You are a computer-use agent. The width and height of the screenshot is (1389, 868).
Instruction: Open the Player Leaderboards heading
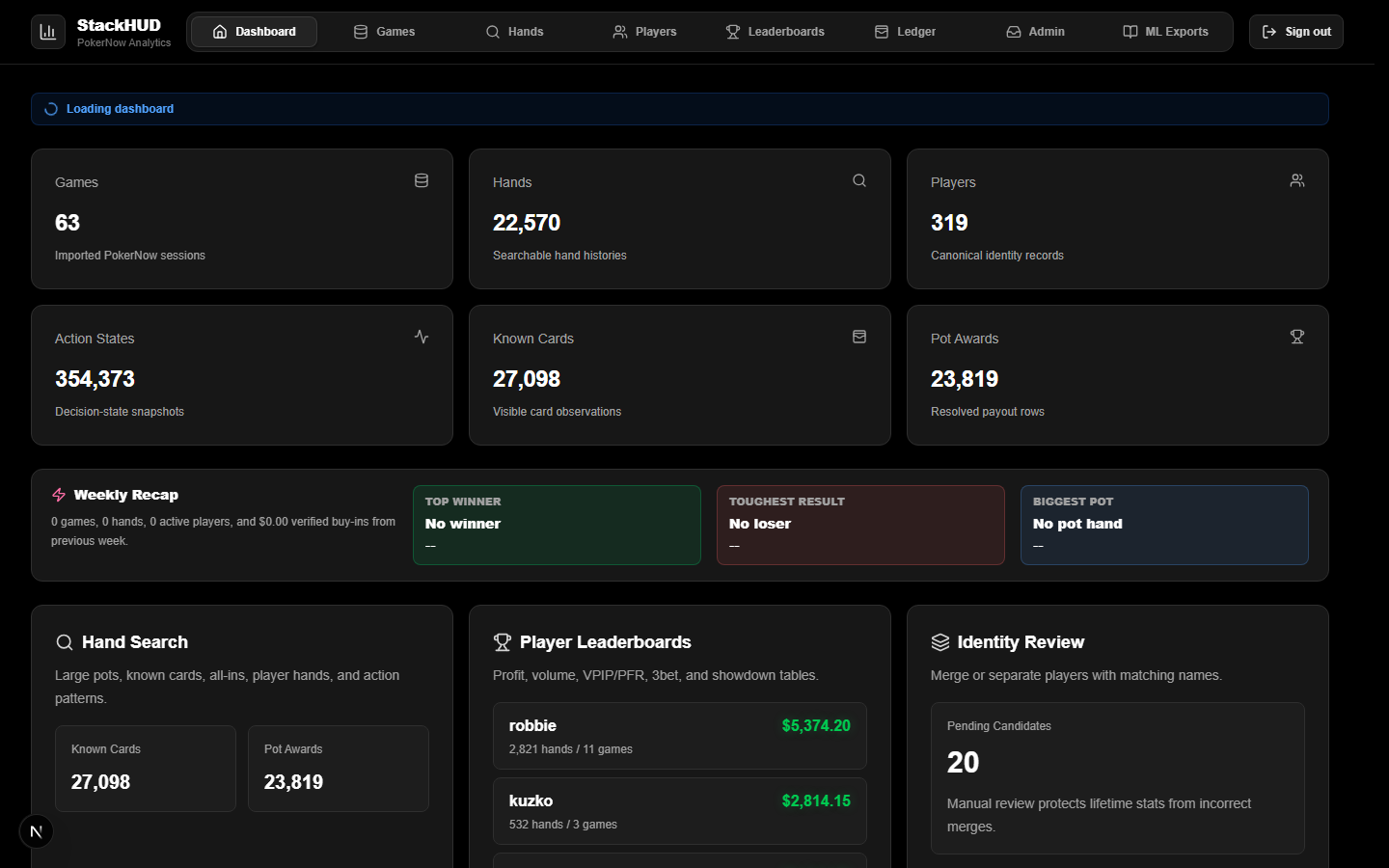pyautogui.click(x=606, y=642)
